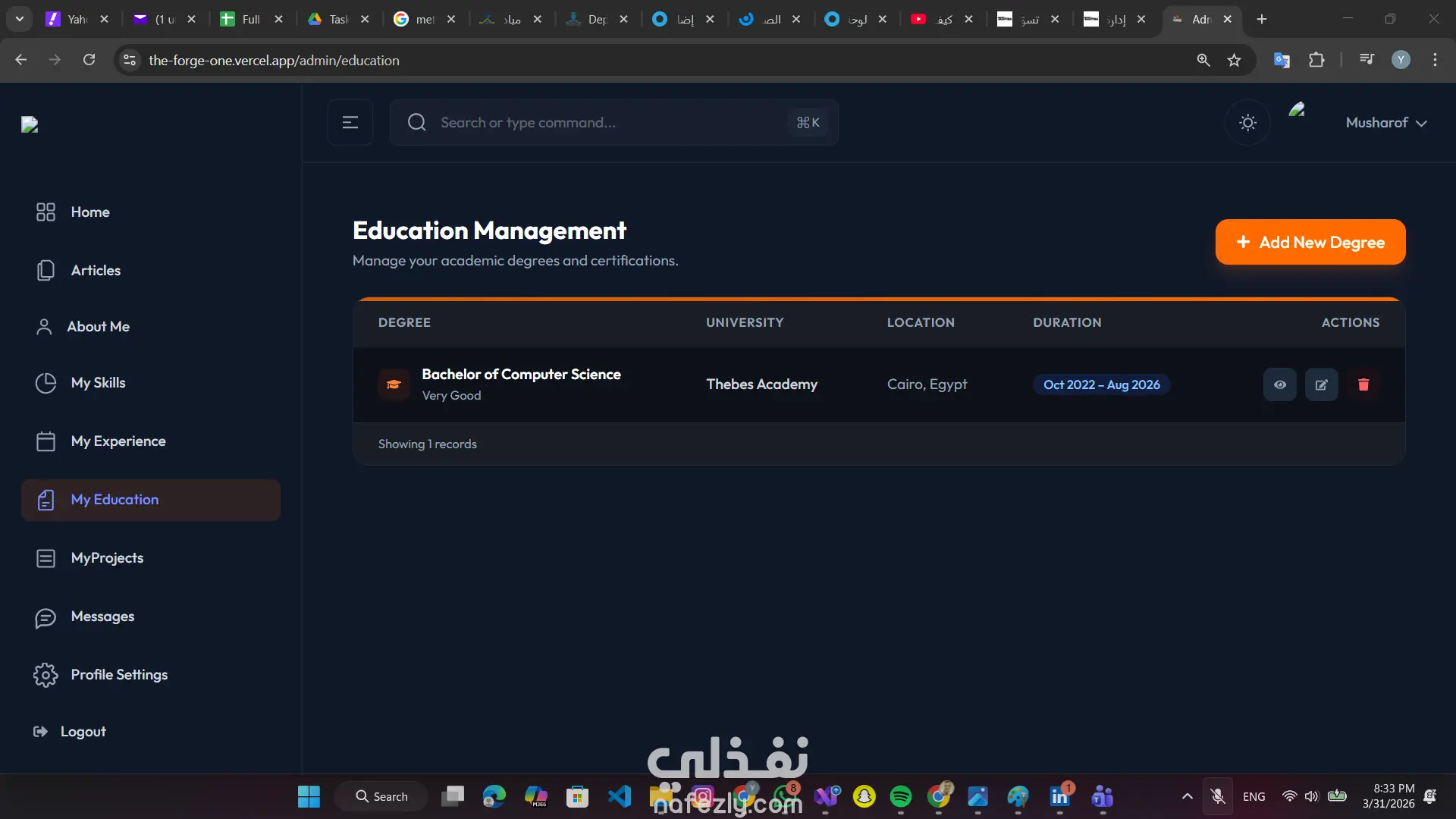Click the graduation cap icon beside Bachelor degree
The width and height of the screenshot is (1456, 819).
pyautogui.click(x=394, y=384)
